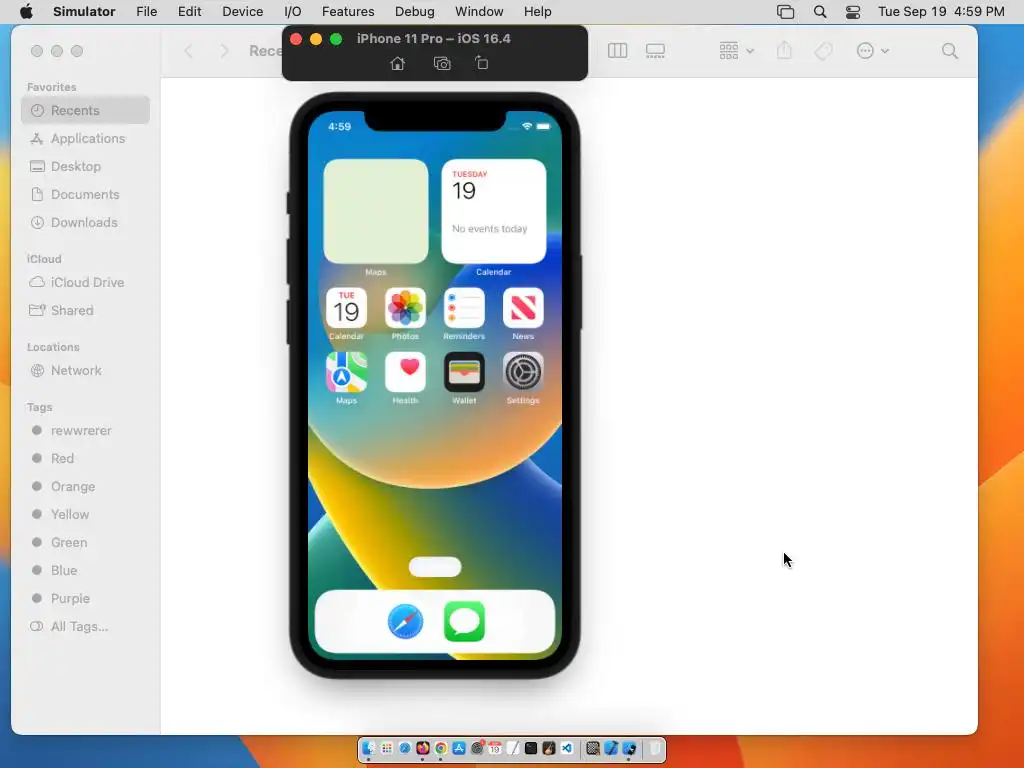Select the Green tag

coord(86,543)
